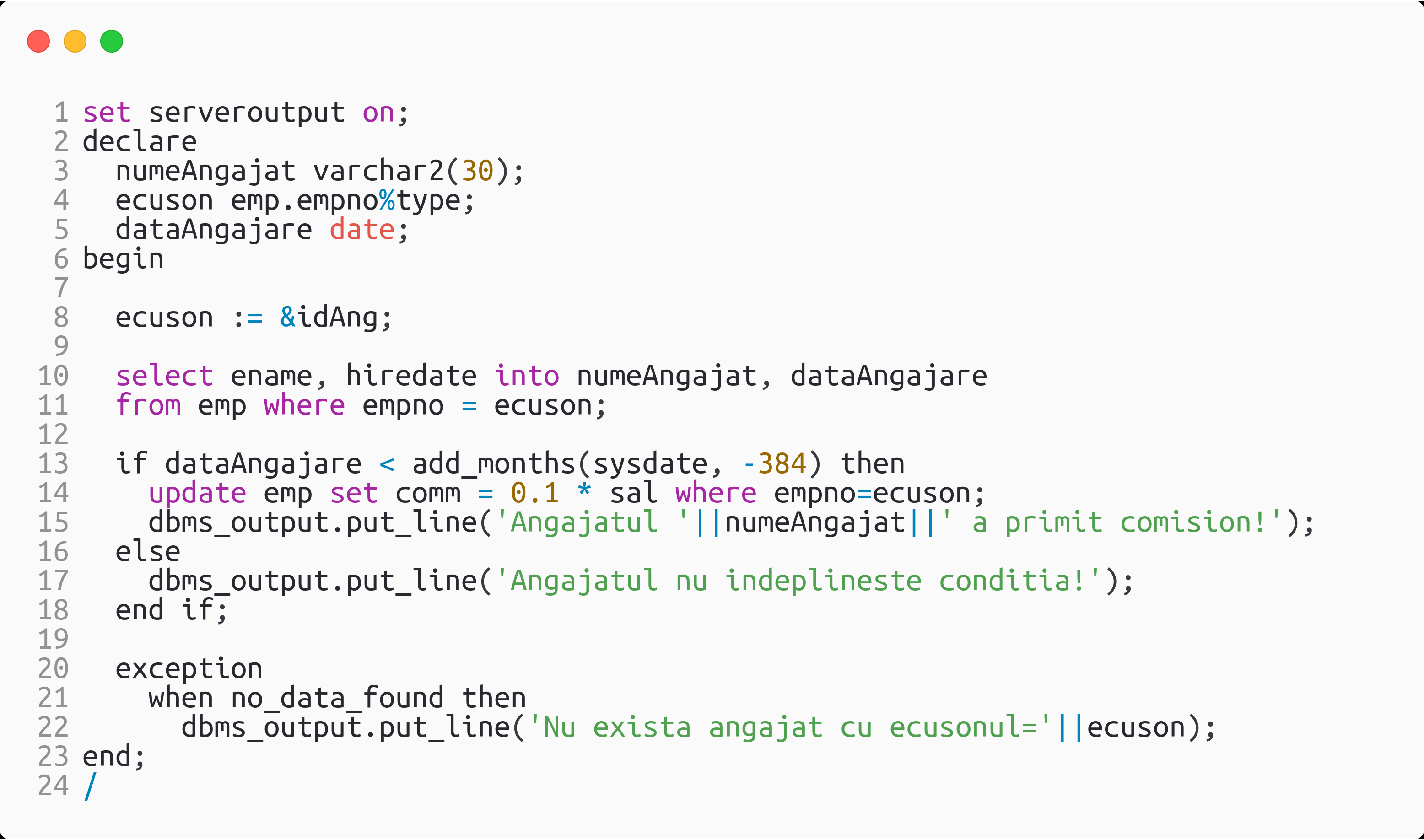Click 'add_months' function call
The image size is (1424, 840).
(x=494, y=463)
